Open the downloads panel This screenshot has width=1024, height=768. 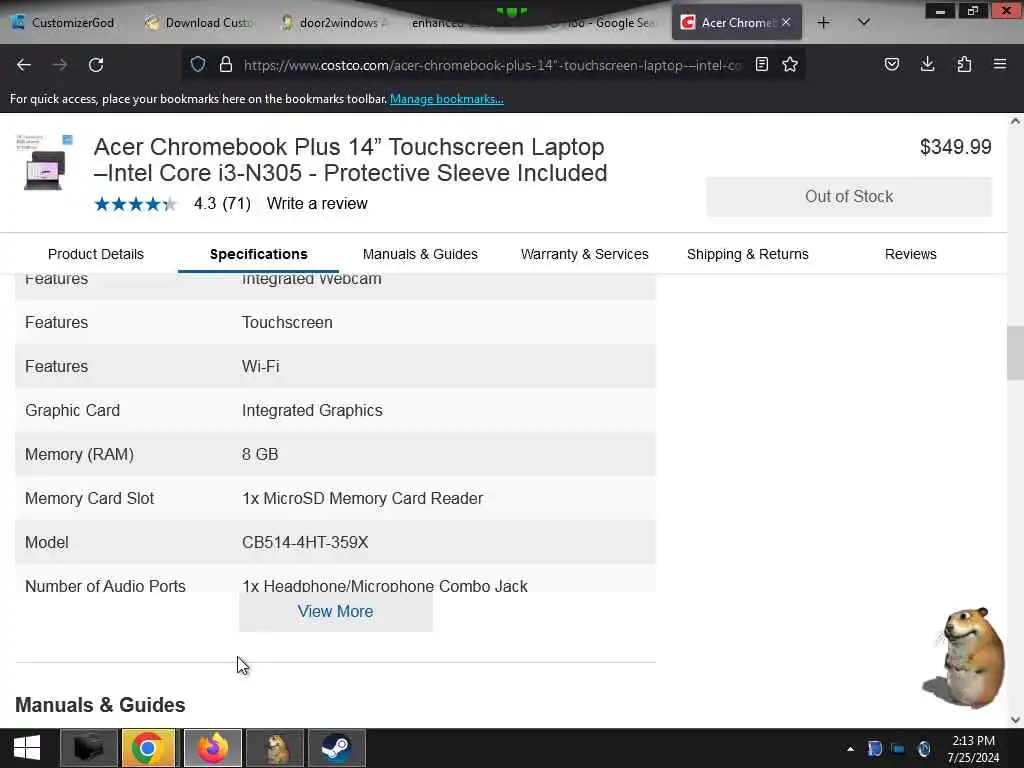coord(927,64)
